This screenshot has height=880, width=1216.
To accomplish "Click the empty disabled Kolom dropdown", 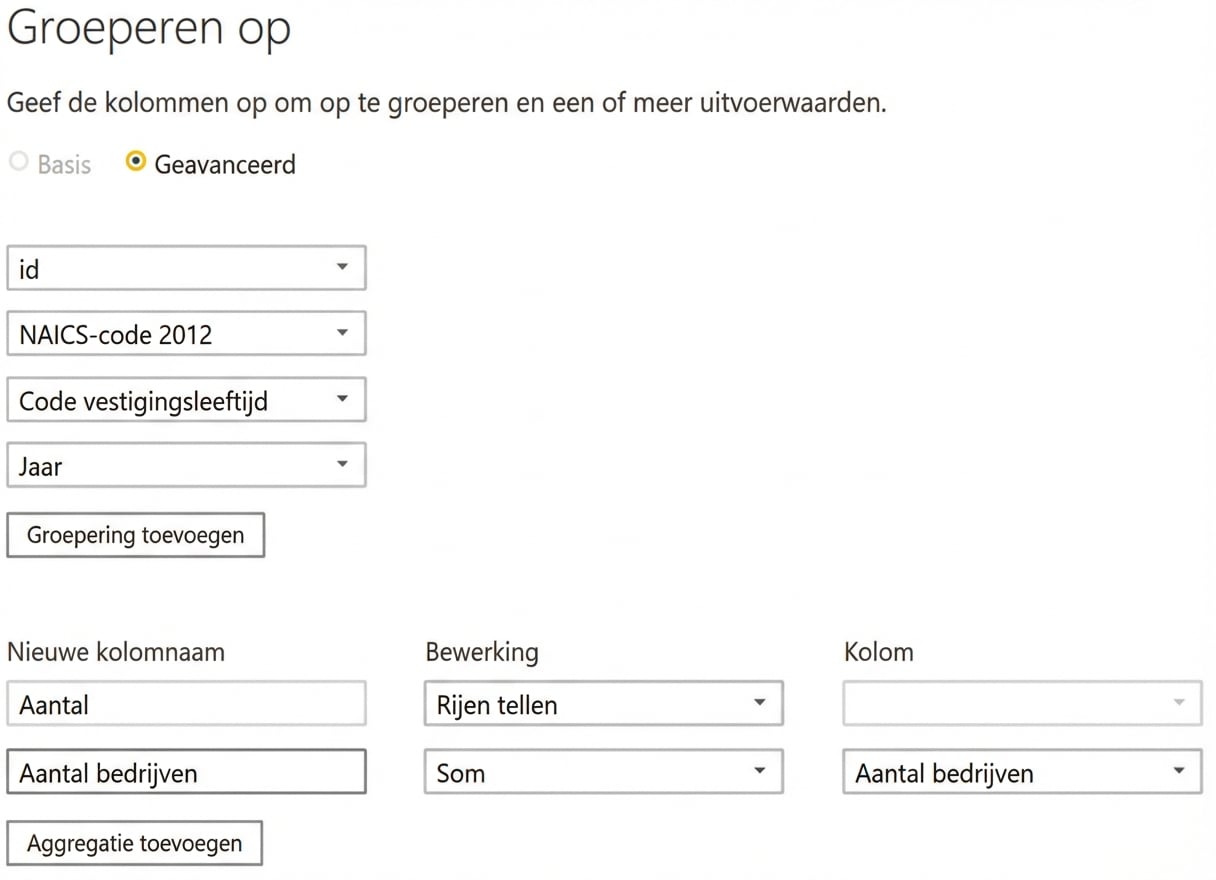I will coord(1021,705).
